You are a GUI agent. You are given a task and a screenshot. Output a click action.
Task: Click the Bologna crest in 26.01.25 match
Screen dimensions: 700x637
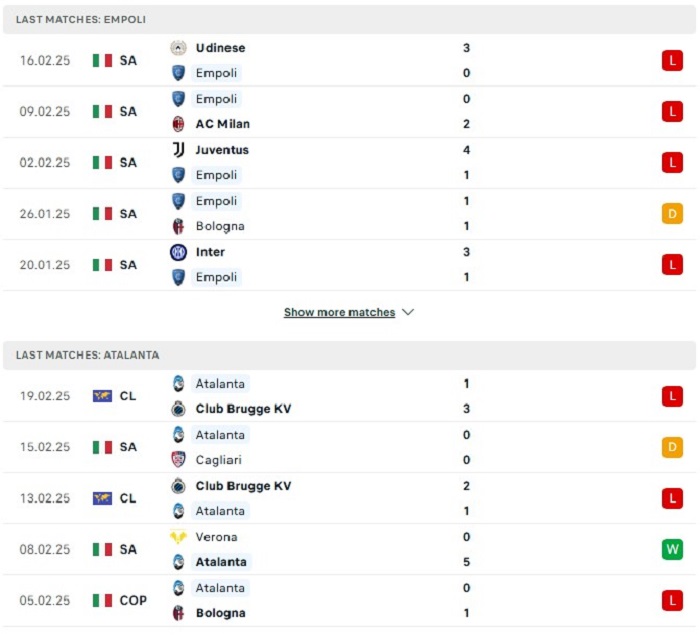tap(178, 226)
